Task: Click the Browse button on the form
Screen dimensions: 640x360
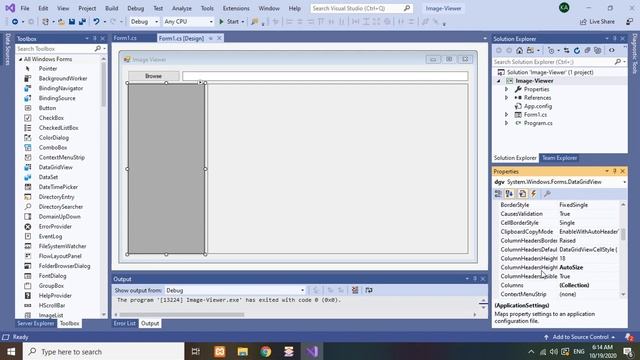Action: (153, 76)
